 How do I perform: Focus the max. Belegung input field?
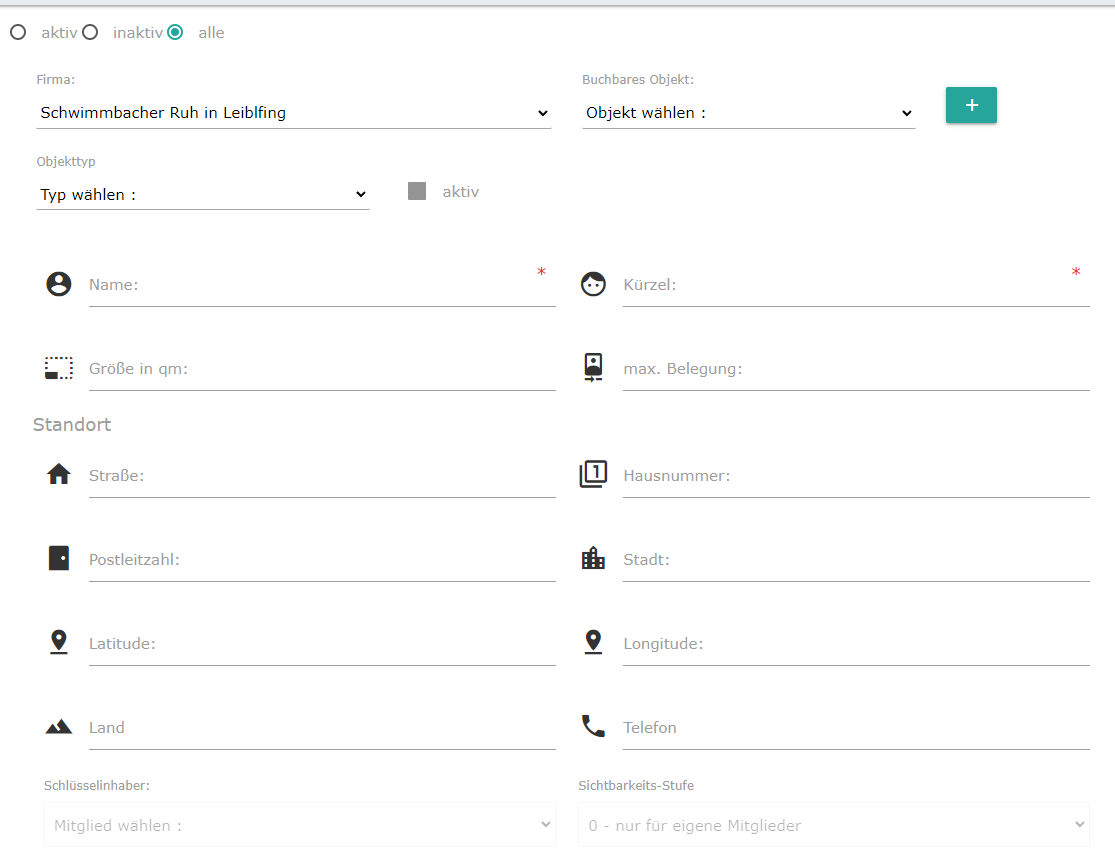pyautogui.click(x=855, y=369)
